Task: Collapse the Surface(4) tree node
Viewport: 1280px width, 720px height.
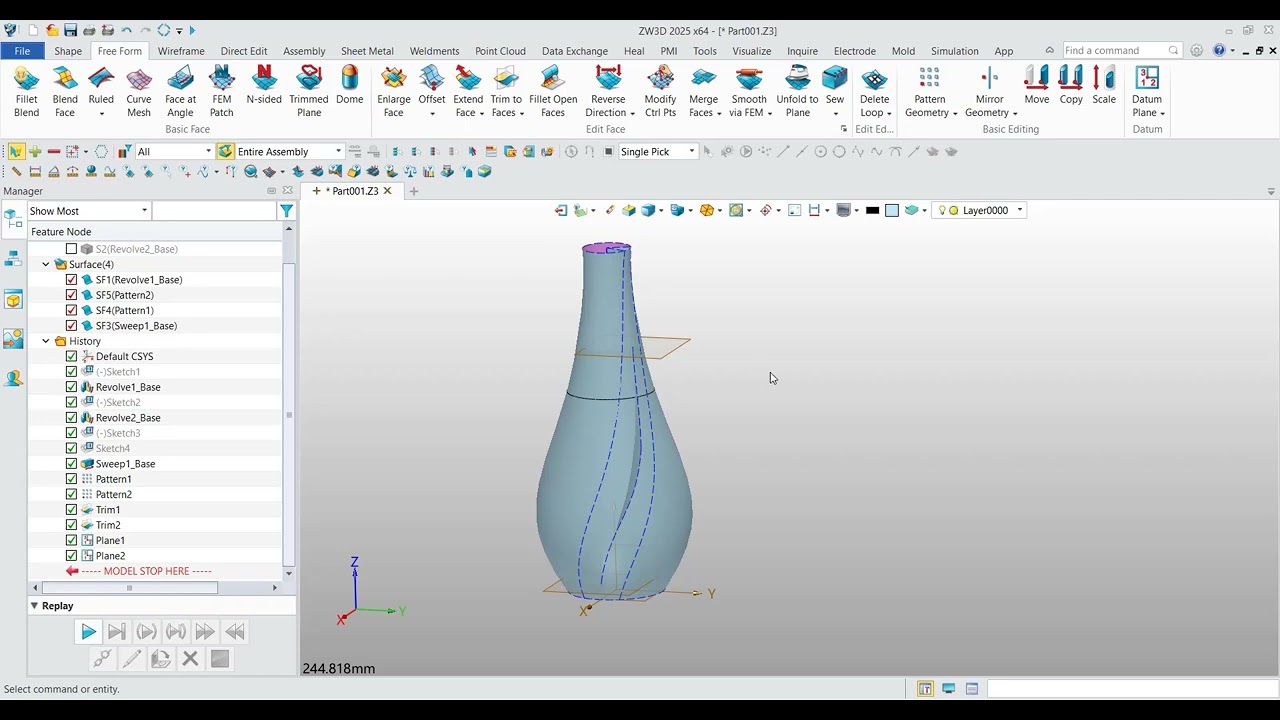Action: click(x=45, y=265)
